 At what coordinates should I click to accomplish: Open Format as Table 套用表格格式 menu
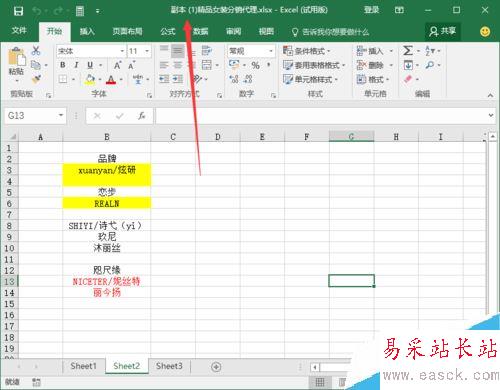(x=314, y=65)
